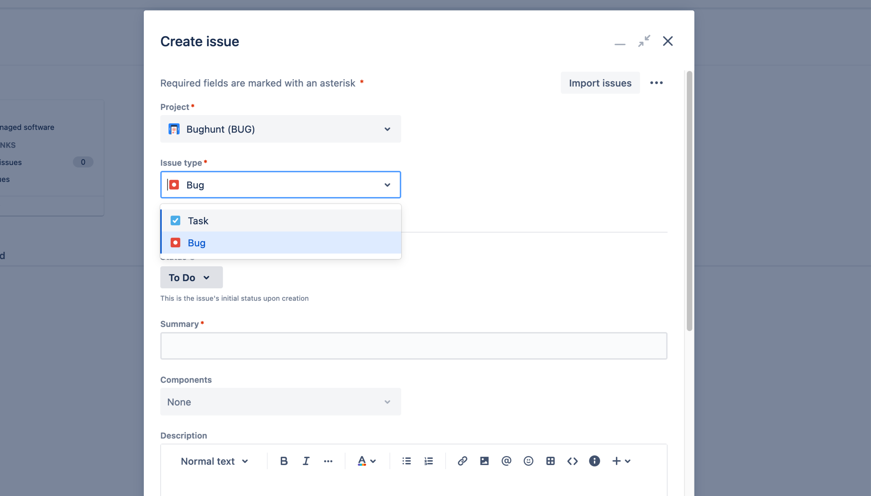Image resolution: width=871 pixels, height=496 pixels.
Task: Insert a table in description
Action: (x=550, y=461)
